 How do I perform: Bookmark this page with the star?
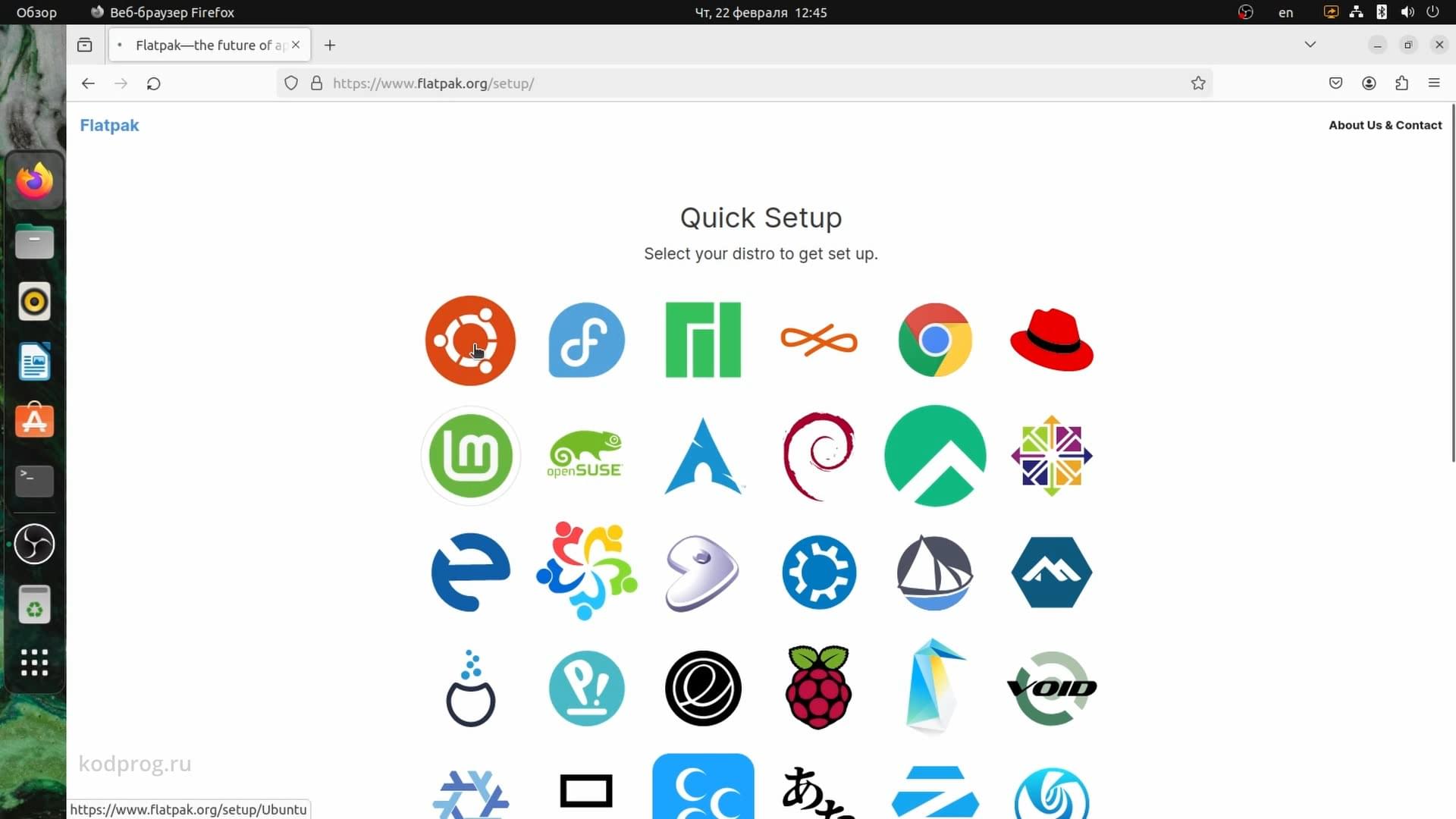1198,83
